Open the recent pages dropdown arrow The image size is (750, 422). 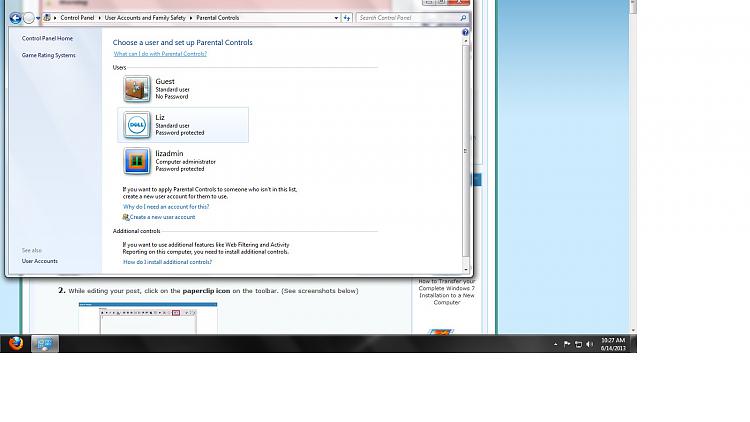38,18
